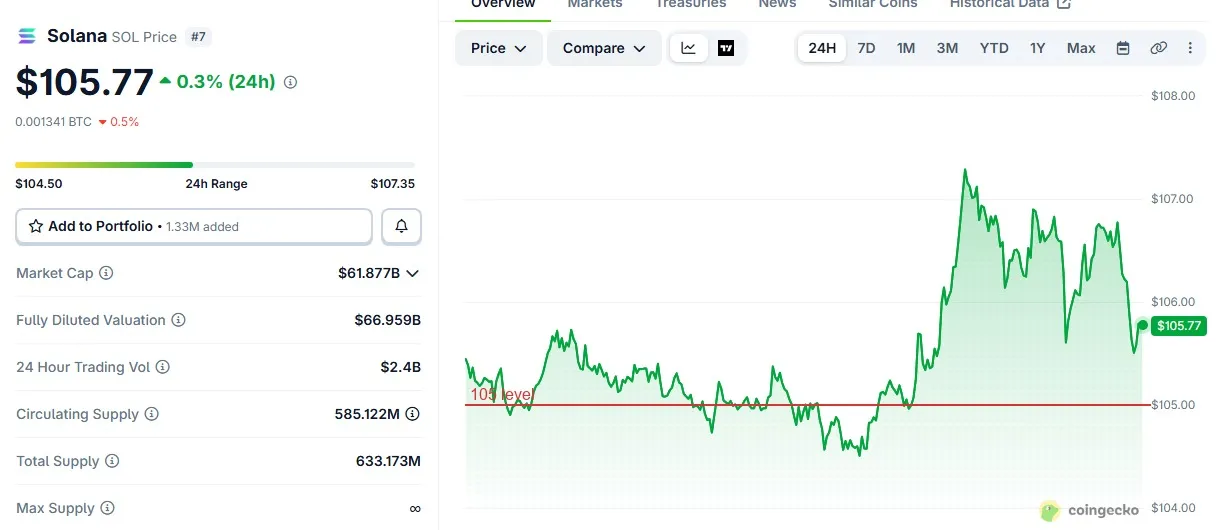Click the red 0.5% BTC change
The image size is (1220, 530).
[x=119, y=122]
